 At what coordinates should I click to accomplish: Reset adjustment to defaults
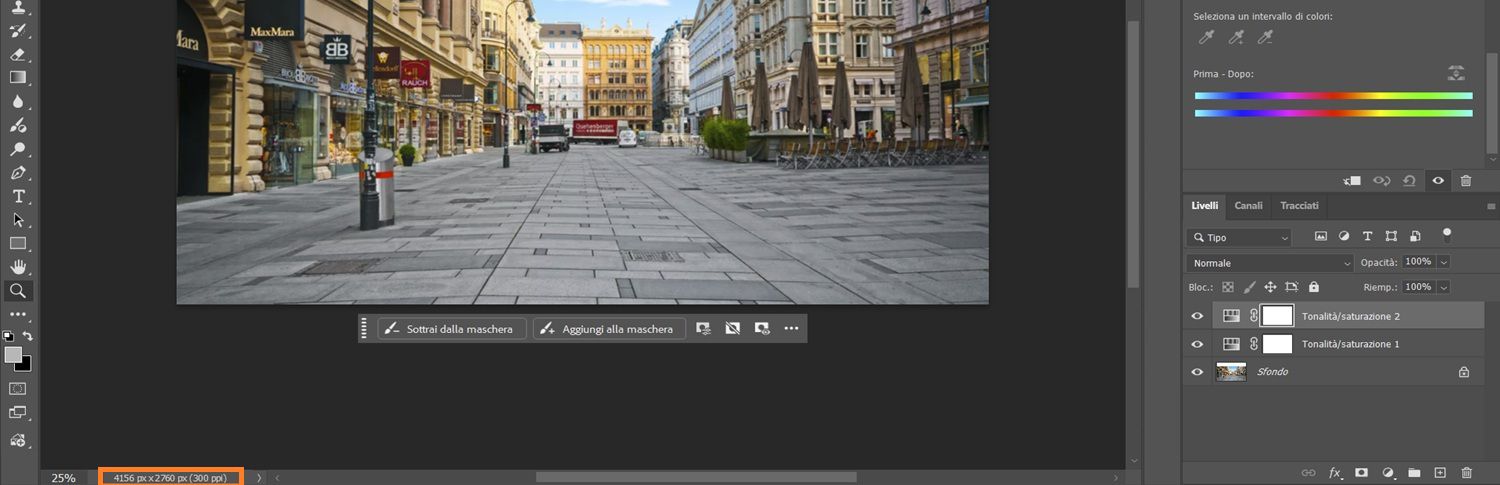click(x=1409, y=181)
